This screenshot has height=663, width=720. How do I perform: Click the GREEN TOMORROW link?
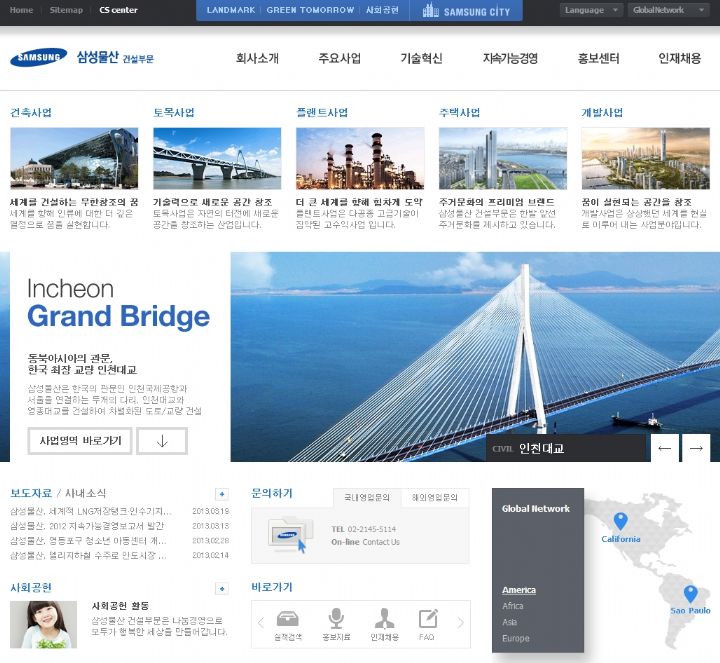[x=310, y=10]
